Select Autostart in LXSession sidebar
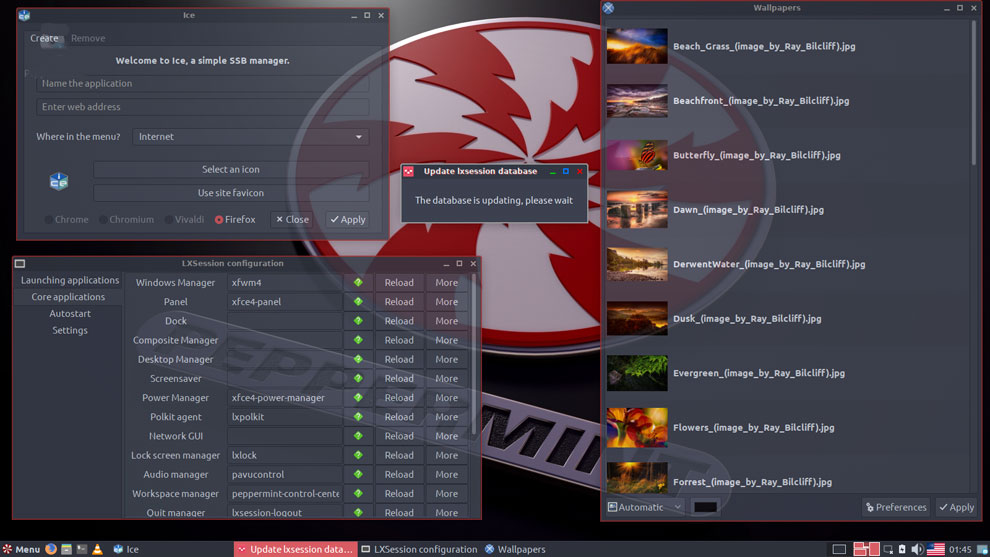Viewport: 990px width, 557px height. click(x=70, y=314)
